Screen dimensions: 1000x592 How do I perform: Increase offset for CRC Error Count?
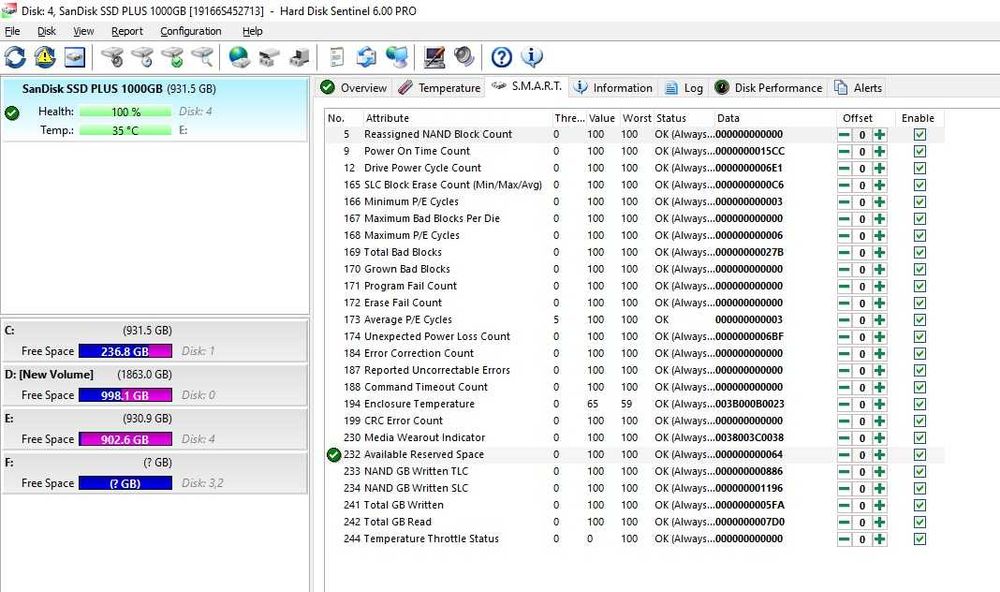click(x=879, y=421)
